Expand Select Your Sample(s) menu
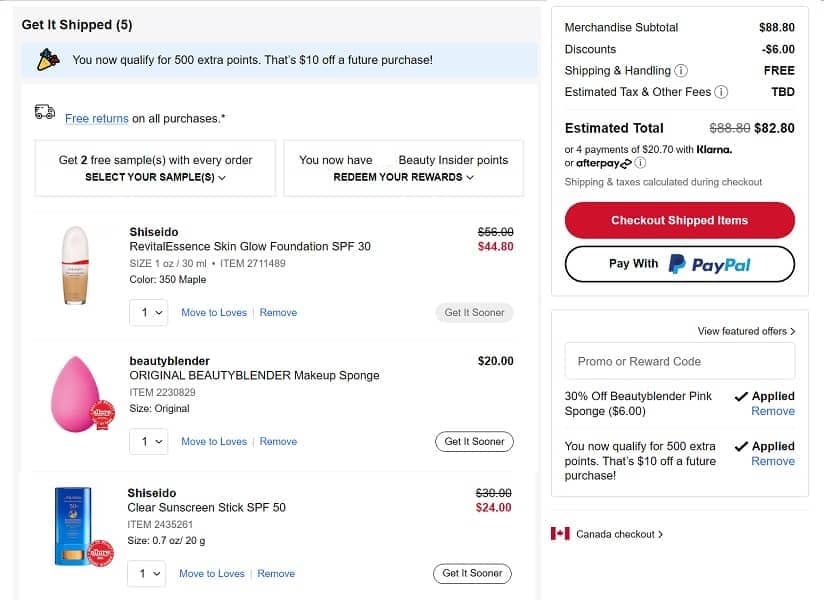The height and width of the screenshot is (600, 824). (155, 177)
